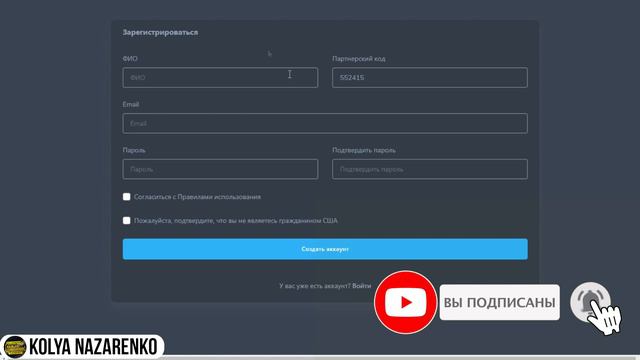Click the Партнерский код field containing 552415
640x360 pixels.
point(430,78)
